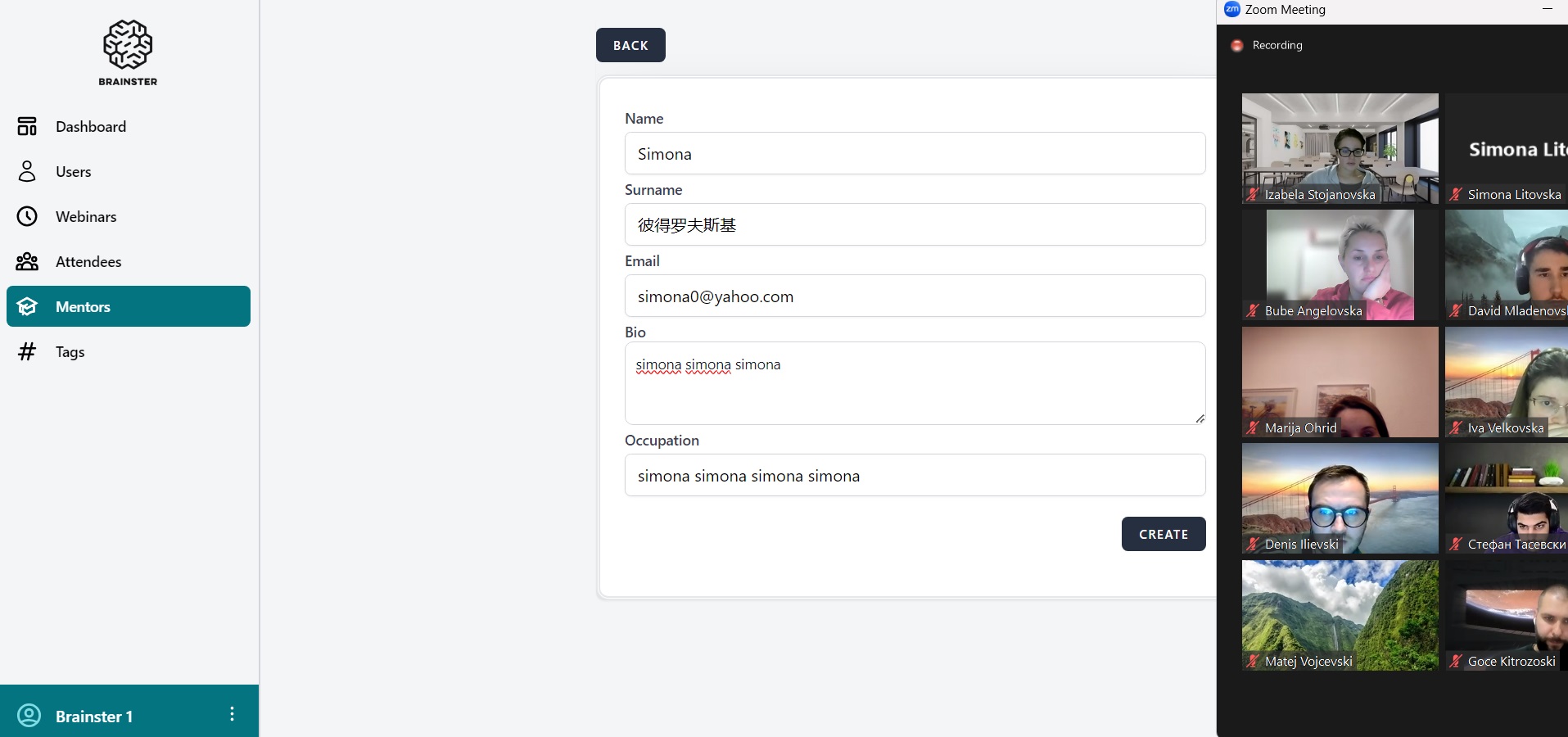Click the Bio textarea resize handle
1568x737 pixels.
point(1200,418)
